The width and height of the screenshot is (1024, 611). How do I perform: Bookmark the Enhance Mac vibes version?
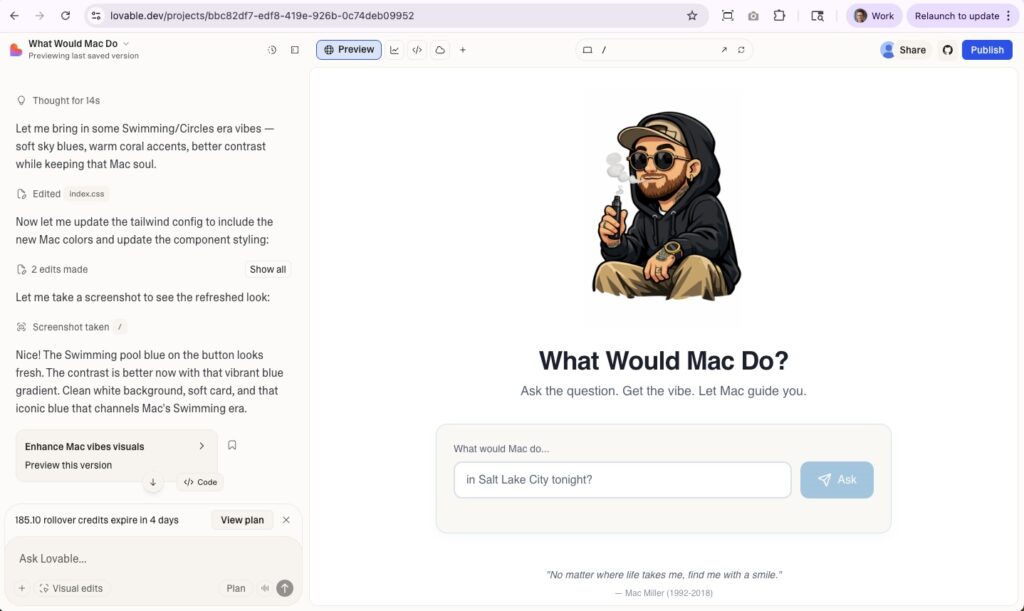(232, 445)
